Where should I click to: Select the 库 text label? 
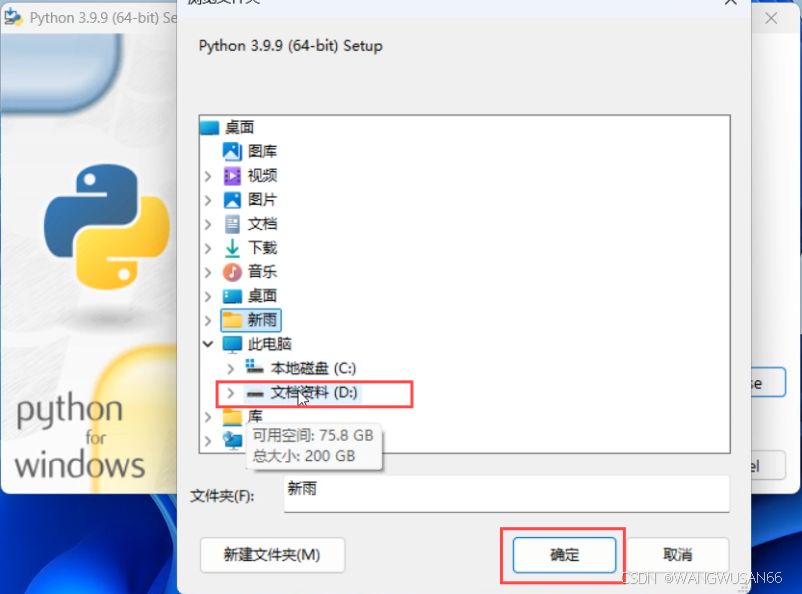coord(255,416)
